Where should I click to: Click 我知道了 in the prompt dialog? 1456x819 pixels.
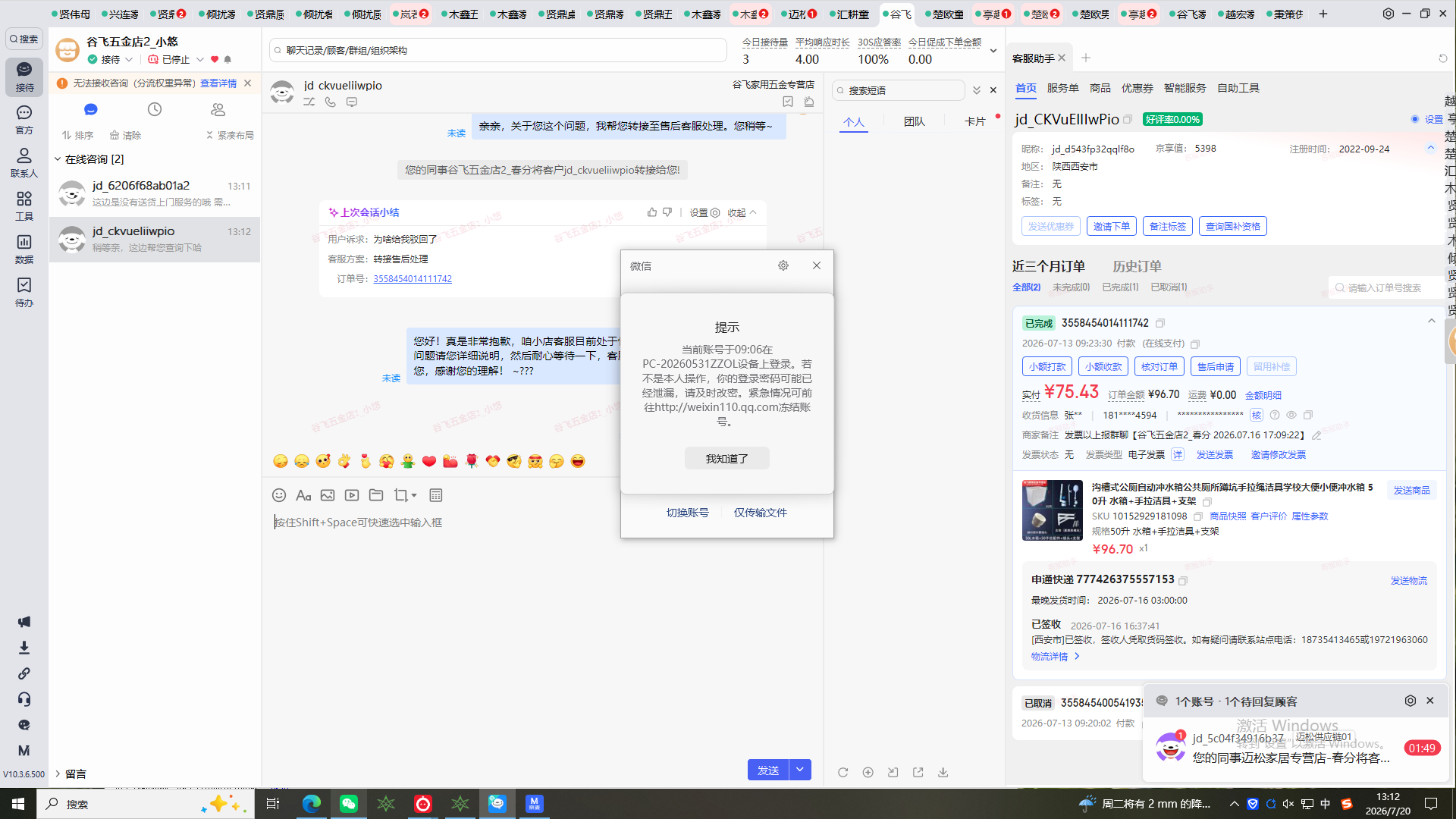727,459
